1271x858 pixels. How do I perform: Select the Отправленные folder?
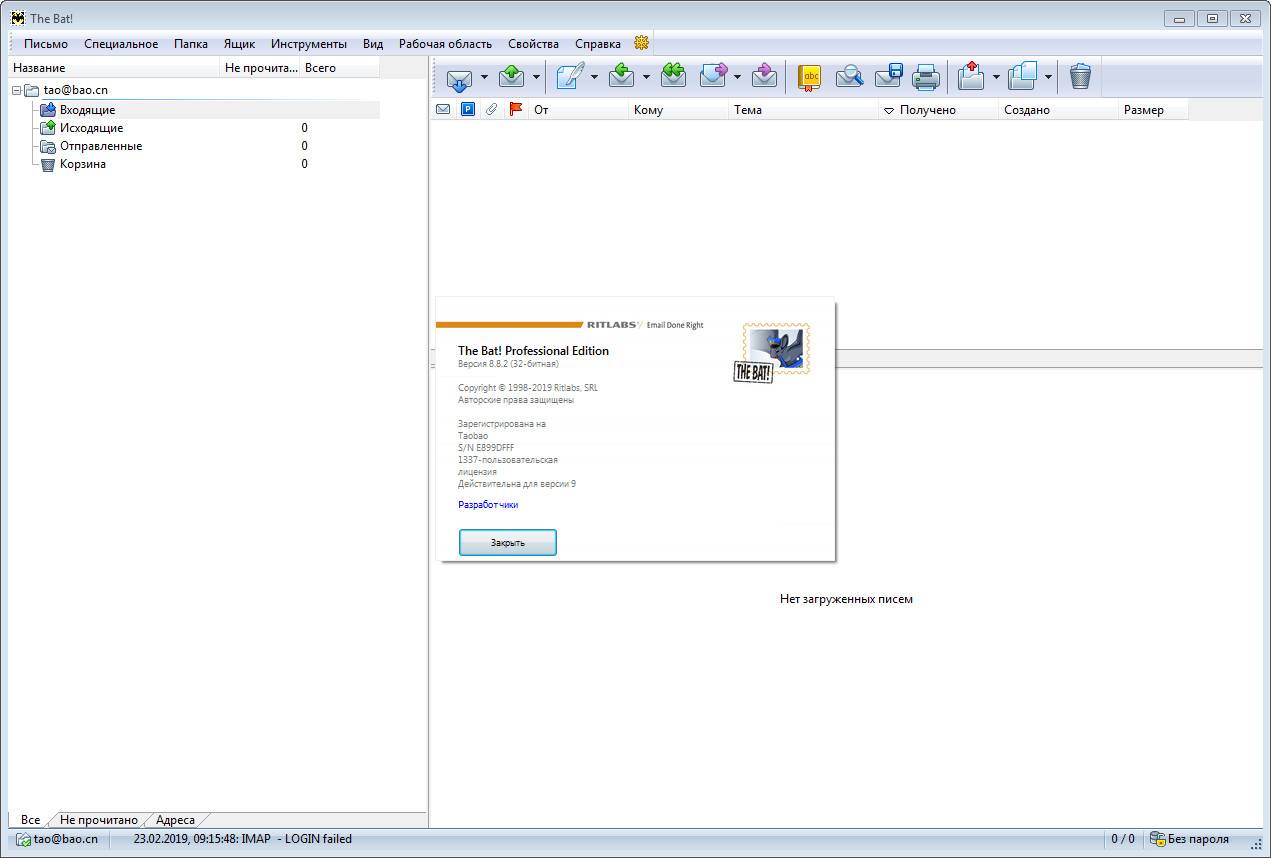click(x=101, y=146)
